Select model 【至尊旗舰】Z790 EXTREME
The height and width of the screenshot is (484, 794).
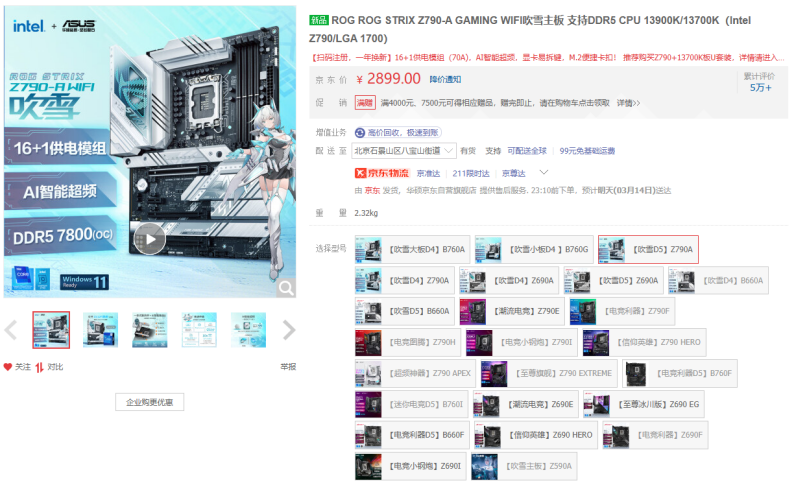coord(549,373)
